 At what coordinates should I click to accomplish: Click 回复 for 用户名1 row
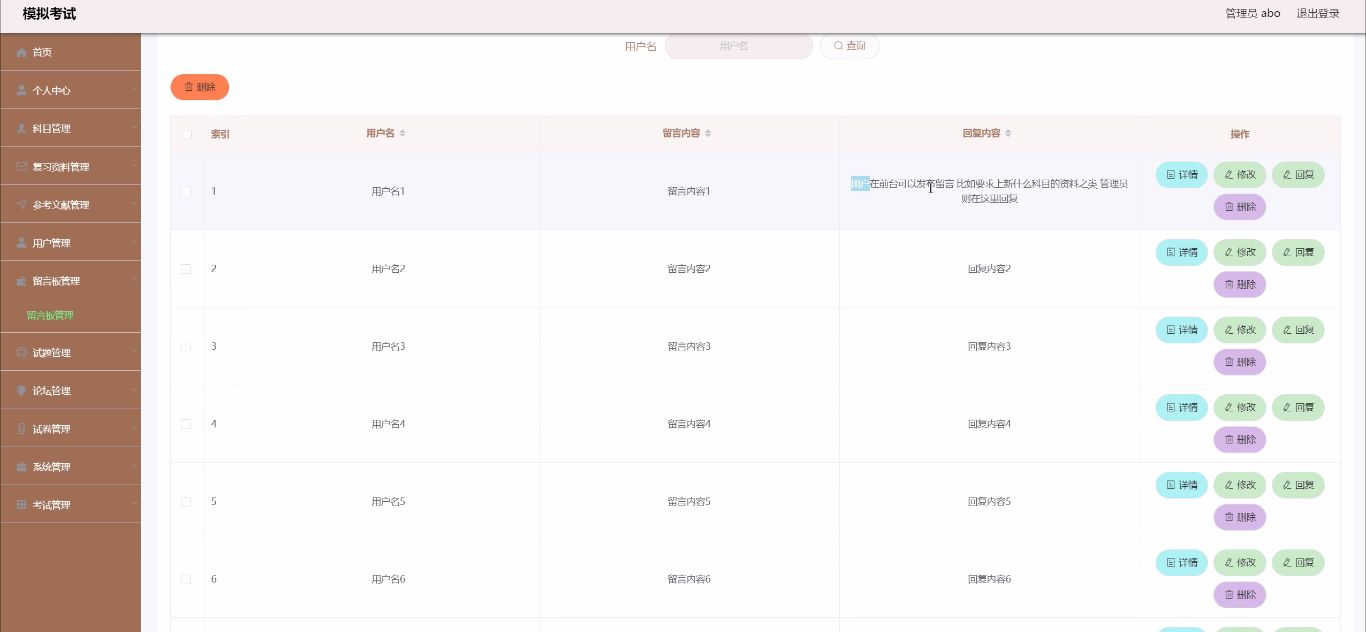[1298, 175]
